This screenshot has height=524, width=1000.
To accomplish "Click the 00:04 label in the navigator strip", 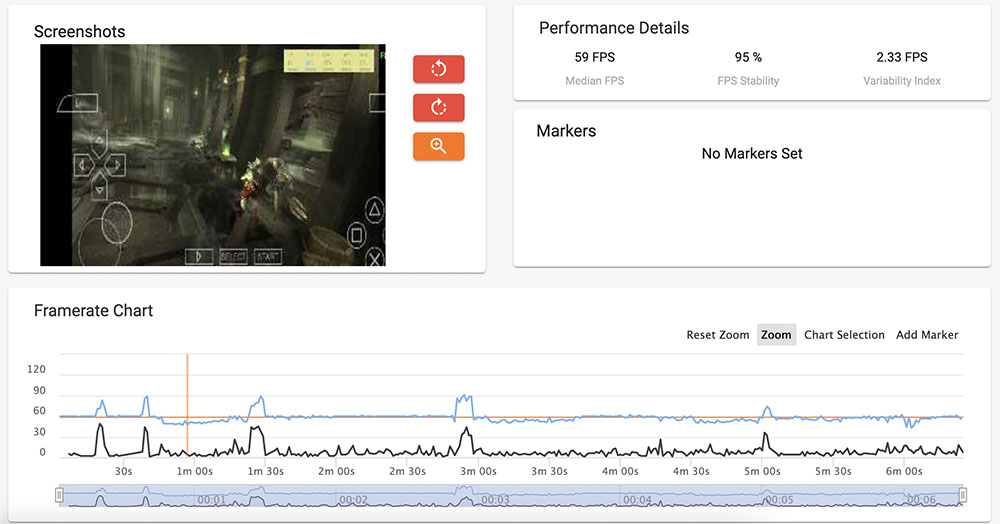I will click(637, 500).
